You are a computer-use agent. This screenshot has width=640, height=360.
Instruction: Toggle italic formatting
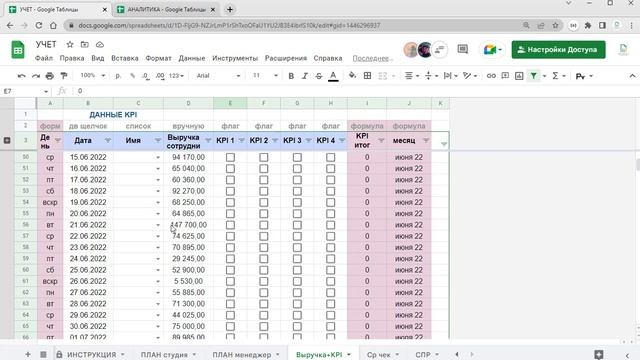click(305, 76)
